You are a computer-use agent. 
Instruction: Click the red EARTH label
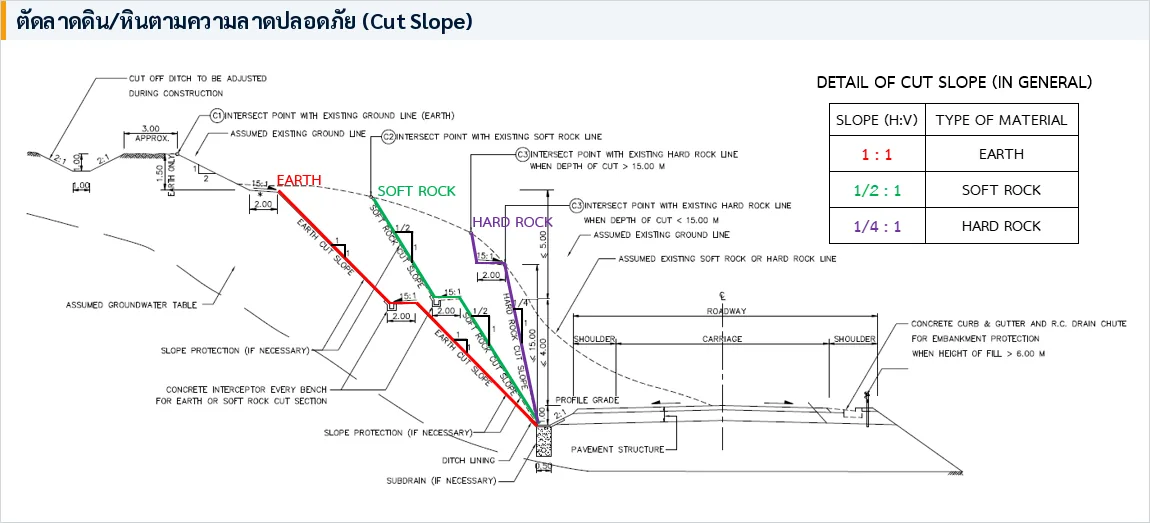point(299,181)
